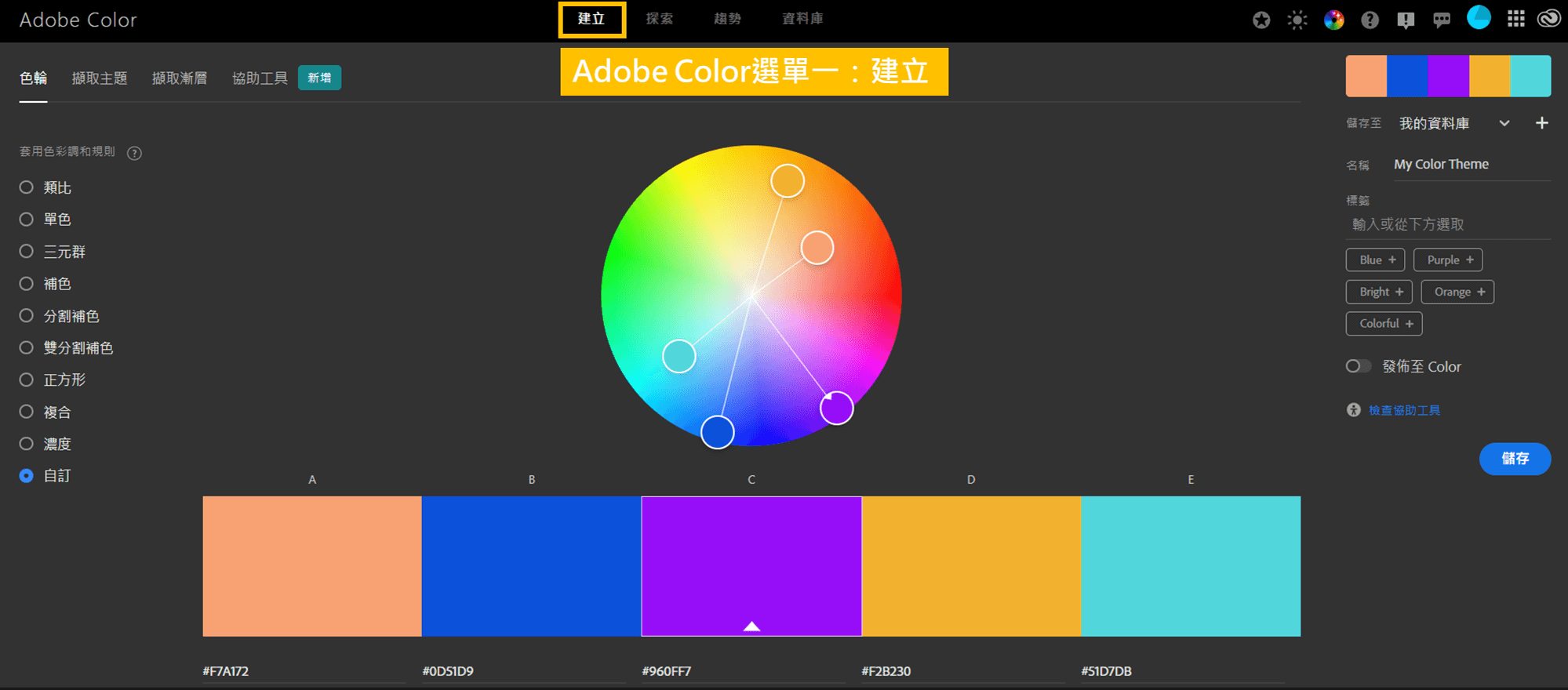Click the Creative Cloud icon
The image size is (1568, 690).
pyautogui.click(x=1549, y=18)
